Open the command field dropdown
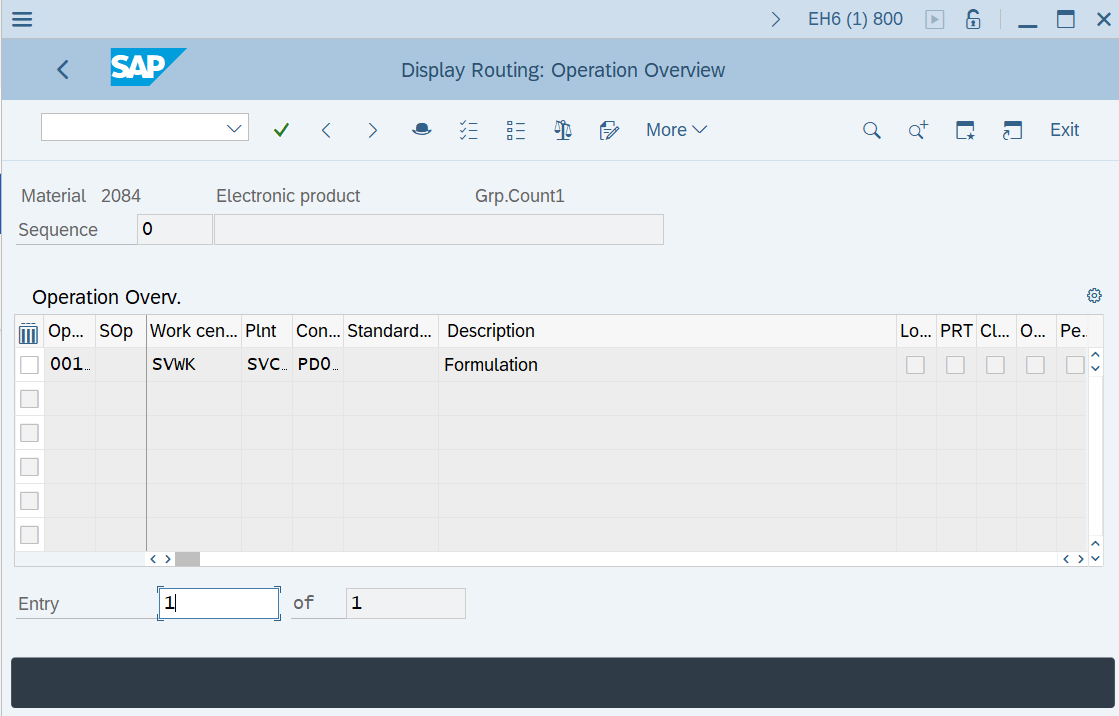 pyautogui.click(x=232, y=127)
